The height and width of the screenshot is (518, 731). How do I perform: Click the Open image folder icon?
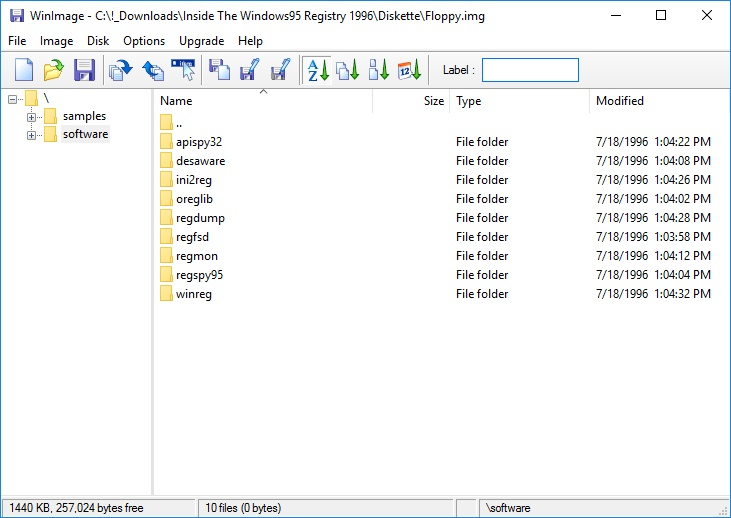click(54, 70)
